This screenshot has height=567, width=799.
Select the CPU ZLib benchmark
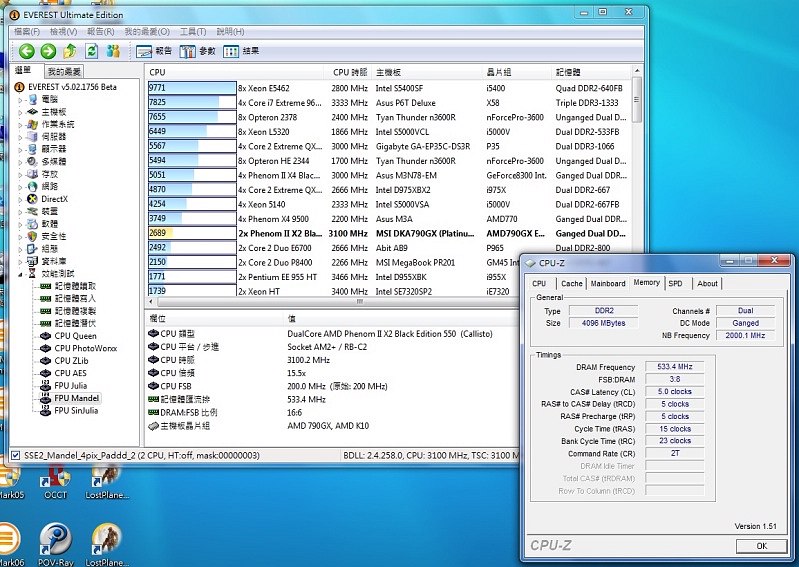click(71, 361)
